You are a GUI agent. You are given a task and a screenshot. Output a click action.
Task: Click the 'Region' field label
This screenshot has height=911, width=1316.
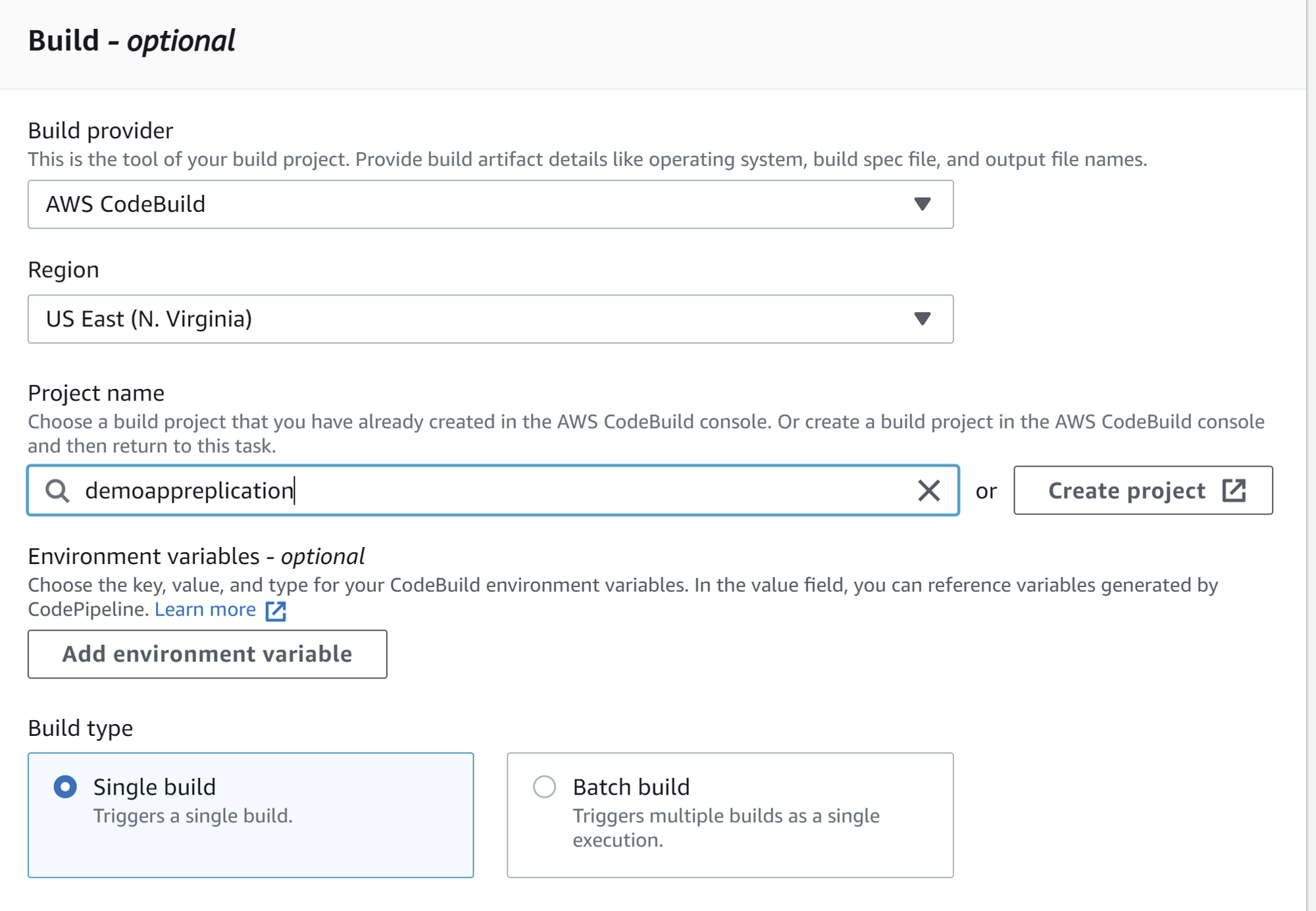point(63,270)
